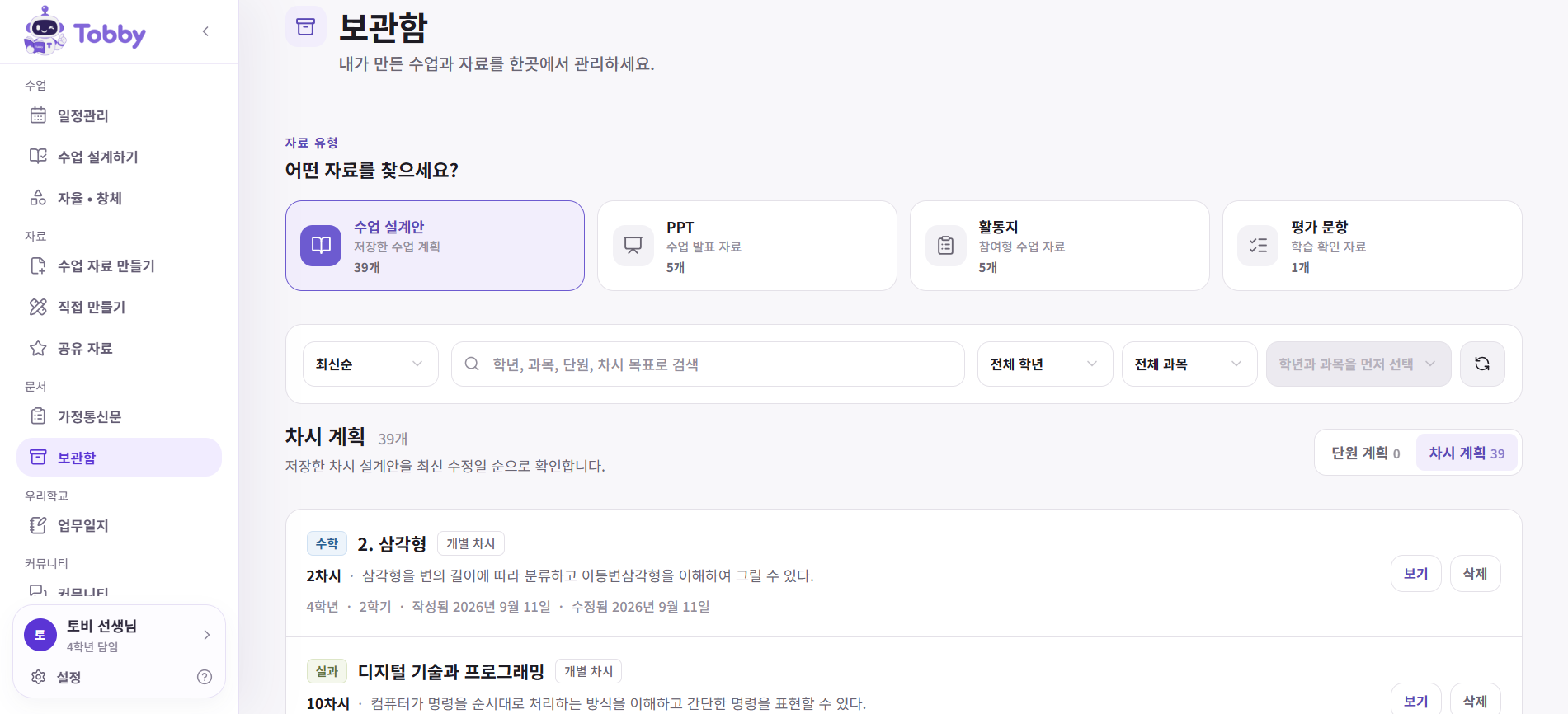Click the 2. 삼각형 lesson title
This screenshot has width=1568, height=714.
click(x=392, y=543)
